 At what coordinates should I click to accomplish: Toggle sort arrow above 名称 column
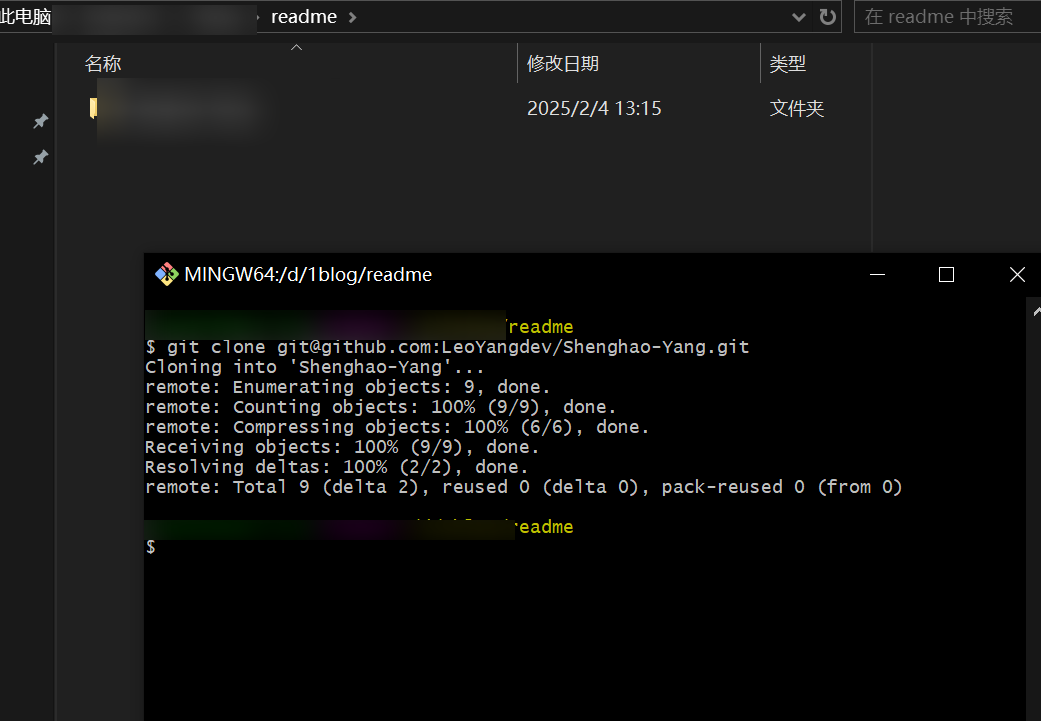point(296,47)
